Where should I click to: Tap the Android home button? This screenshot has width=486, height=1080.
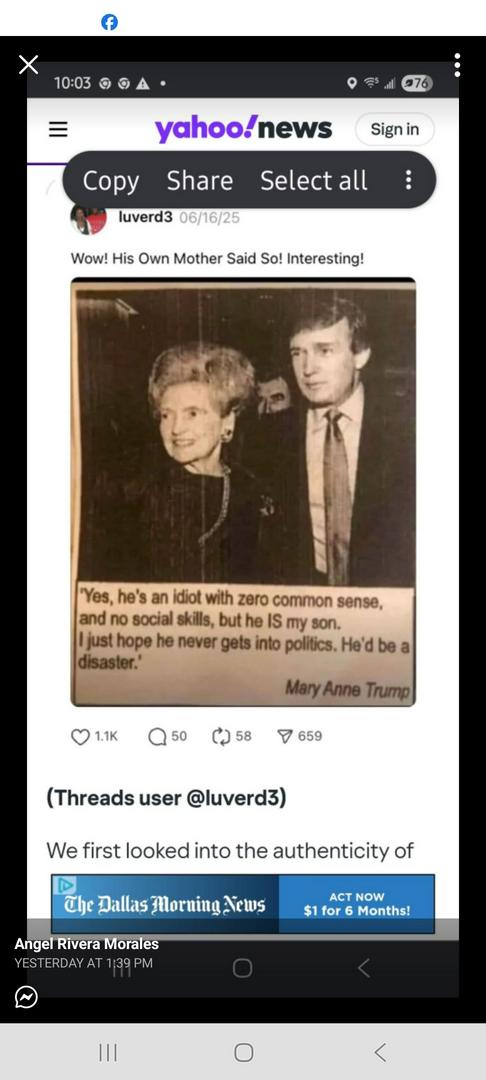244,1052
